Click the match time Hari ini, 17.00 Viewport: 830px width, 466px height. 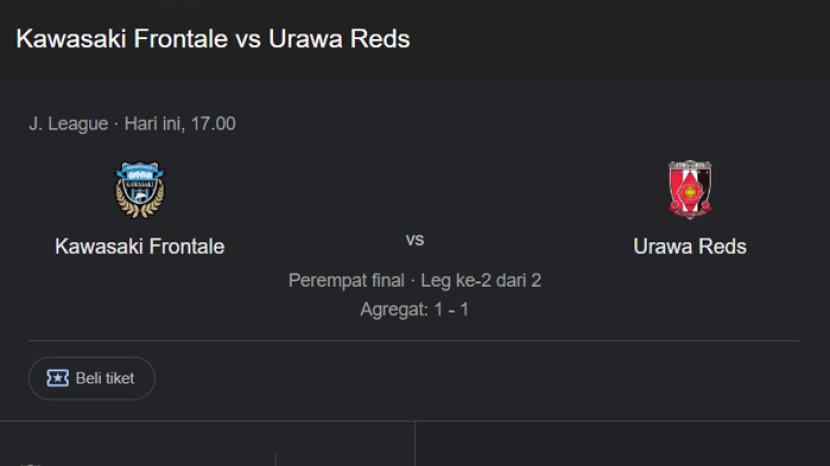[x=180, y=124]
